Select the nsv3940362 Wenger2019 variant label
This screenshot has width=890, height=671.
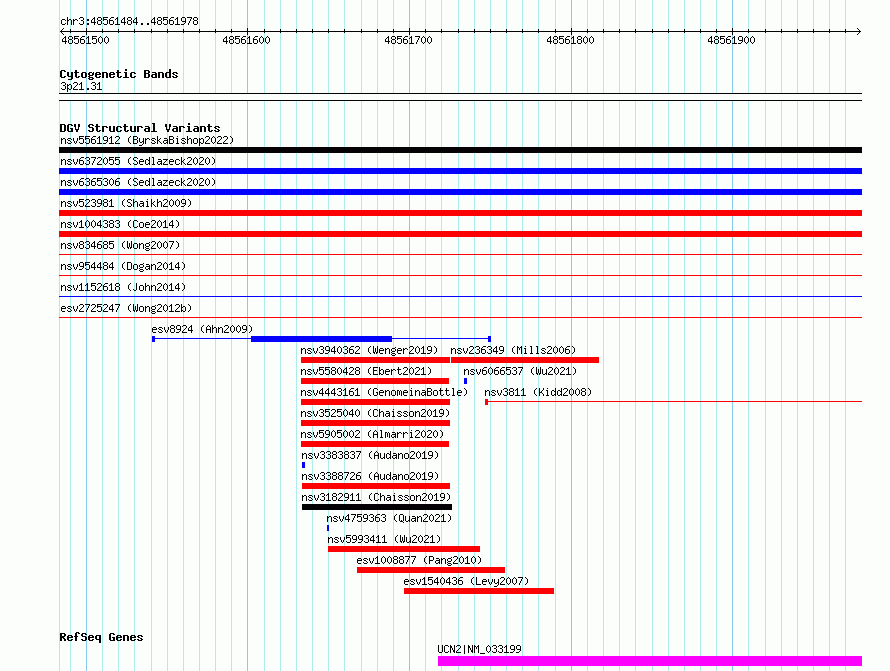[x=369, y=350]
